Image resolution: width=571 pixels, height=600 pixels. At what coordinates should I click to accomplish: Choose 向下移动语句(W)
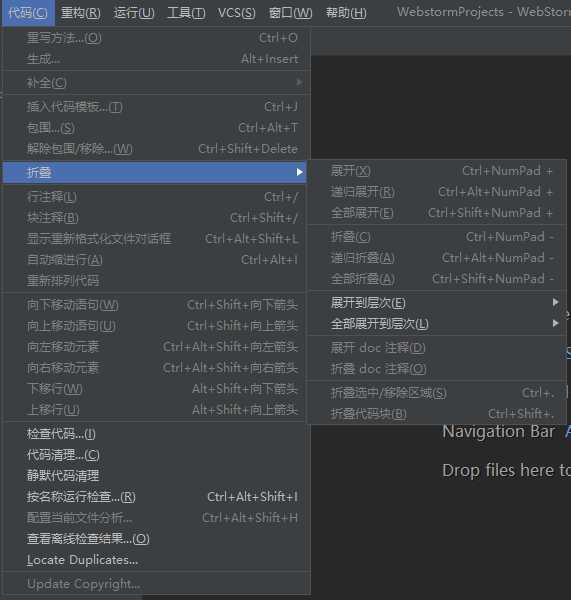click(155, 305)
